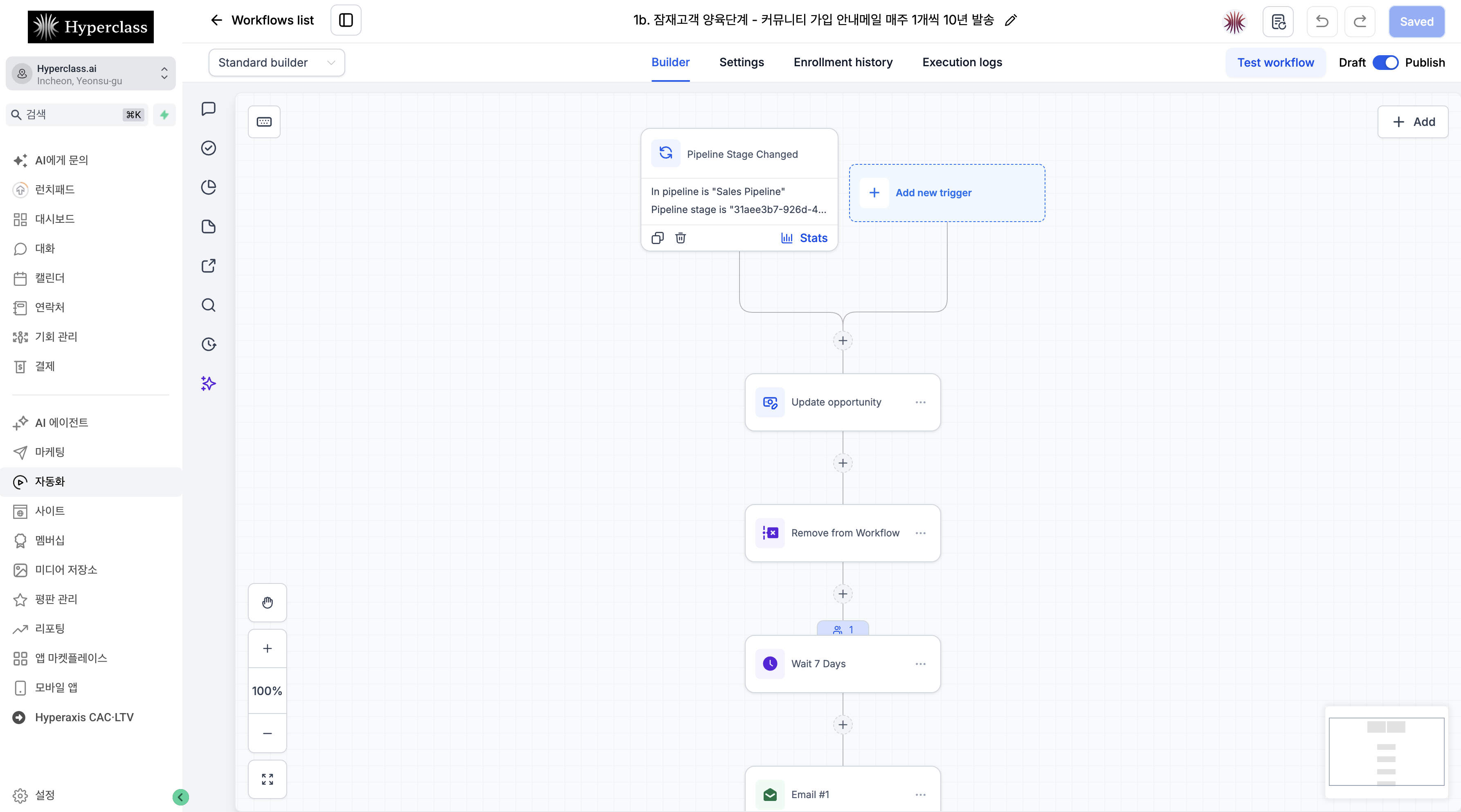Screen dimensions: 1461x812
Task: Toggle the sidebar panel layout button
Action: click(346, 20)
